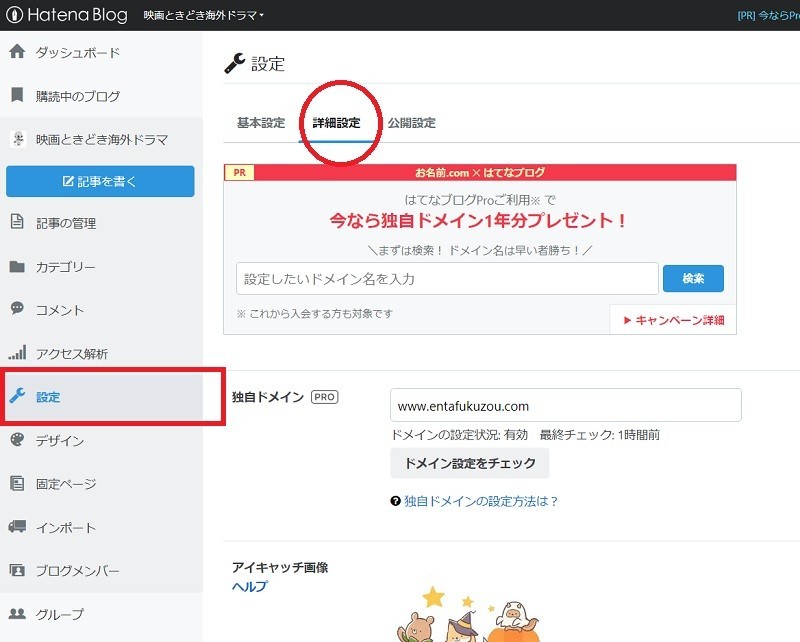Screen dimensions: 800x642
Task: Click the ブログメンバー member icon
Action: 17,570
